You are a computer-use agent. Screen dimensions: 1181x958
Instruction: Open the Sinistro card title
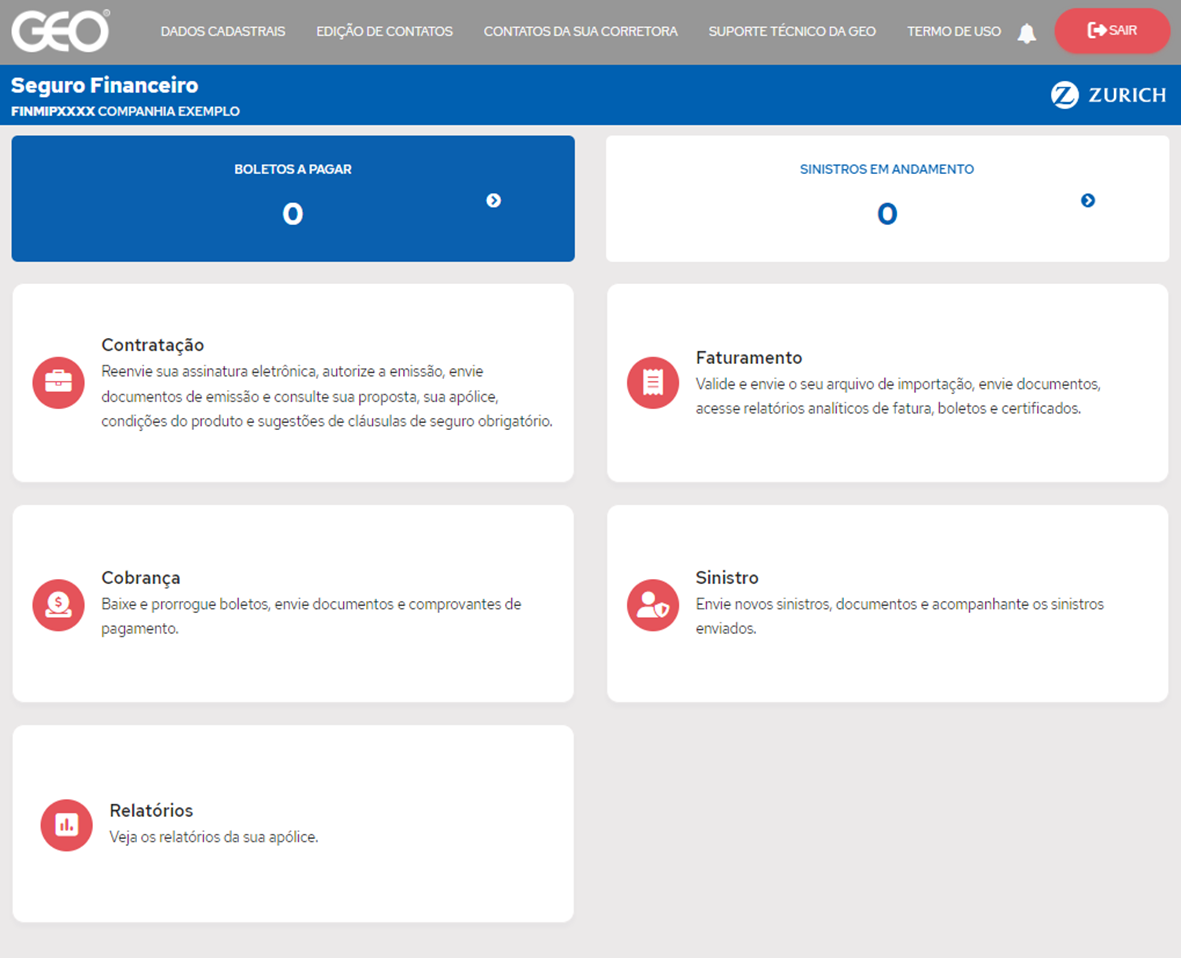tap(727, 578)
